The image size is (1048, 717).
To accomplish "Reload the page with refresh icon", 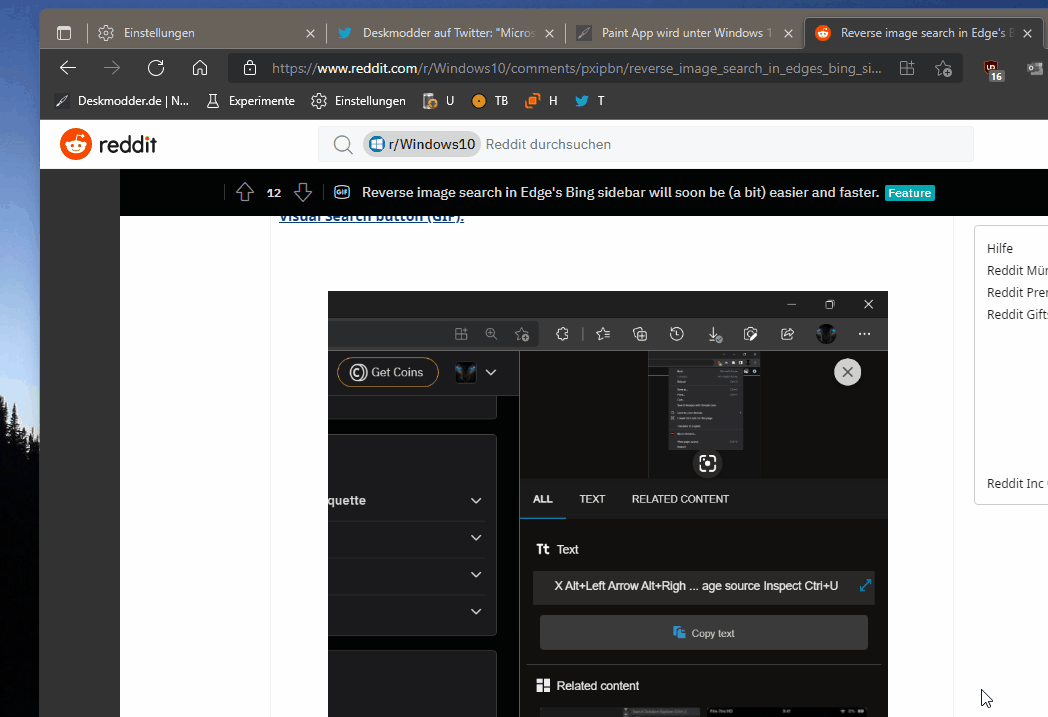I will pyautogui.click(x=156, y=67).
